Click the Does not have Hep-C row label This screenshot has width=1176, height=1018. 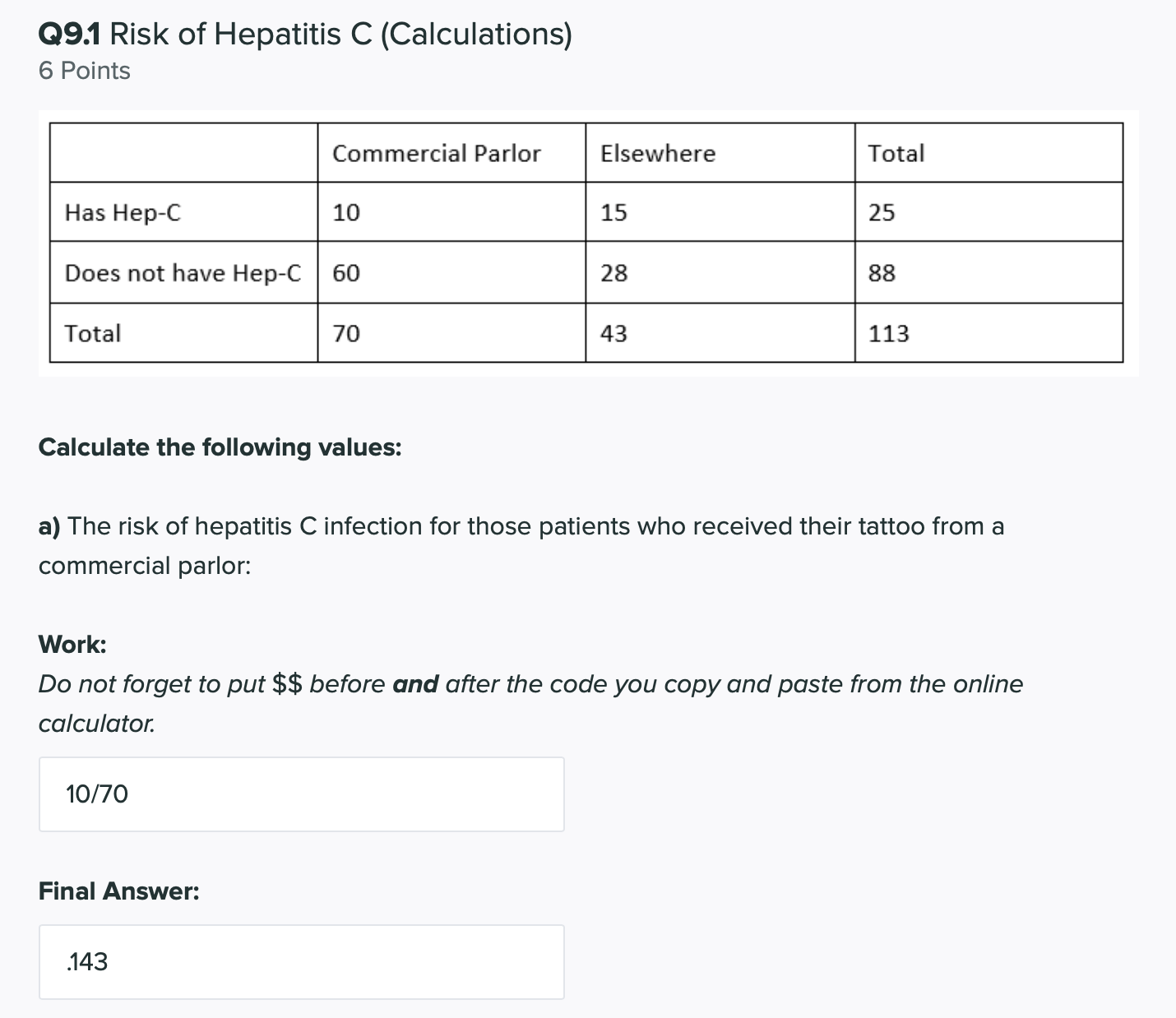(x=183, y=273)
